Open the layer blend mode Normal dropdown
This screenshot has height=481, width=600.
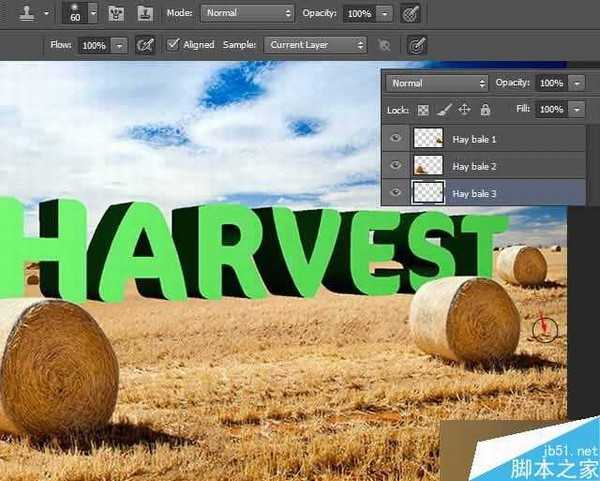(x=437, y=83)
